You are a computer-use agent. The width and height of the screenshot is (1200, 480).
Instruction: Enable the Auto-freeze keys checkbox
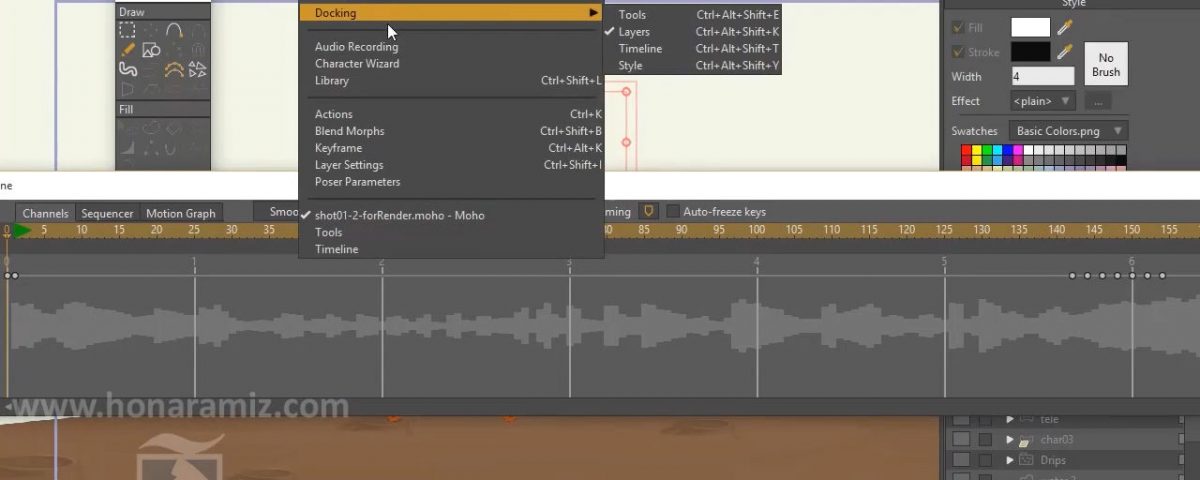coord(673,212)
